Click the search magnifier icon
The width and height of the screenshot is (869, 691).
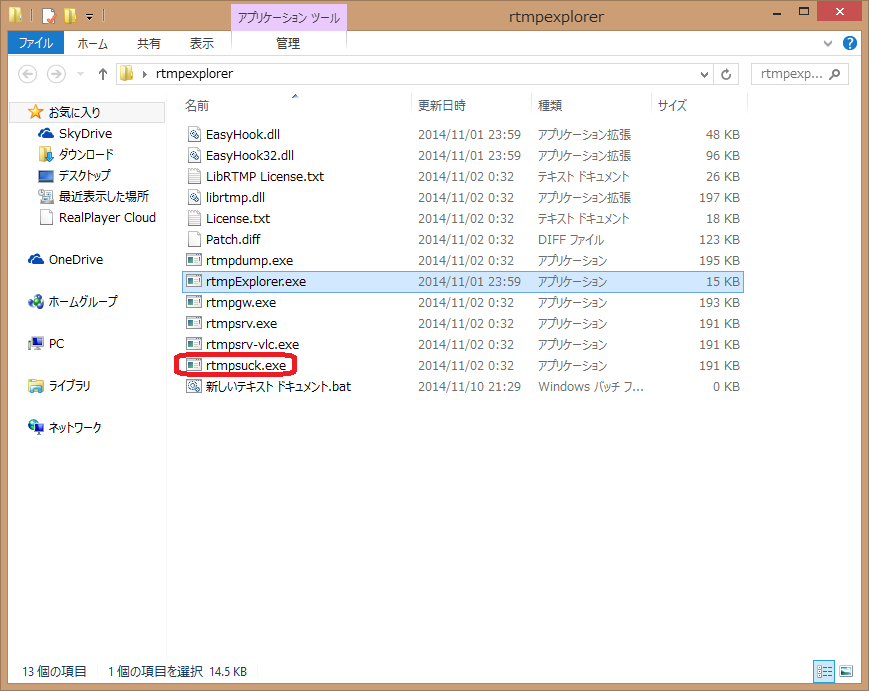835,74
